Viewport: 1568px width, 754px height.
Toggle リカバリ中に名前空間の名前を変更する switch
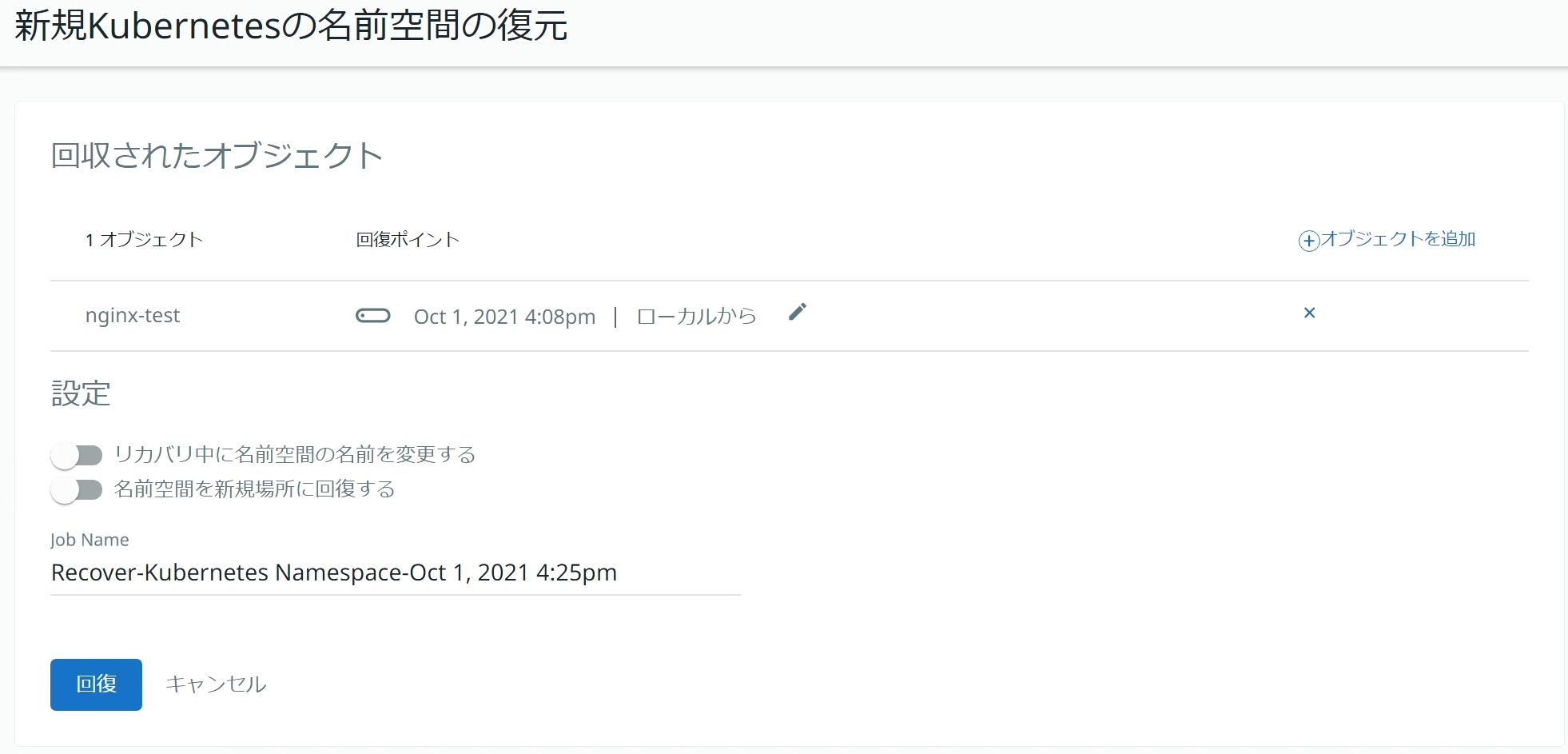click(78, 455)
